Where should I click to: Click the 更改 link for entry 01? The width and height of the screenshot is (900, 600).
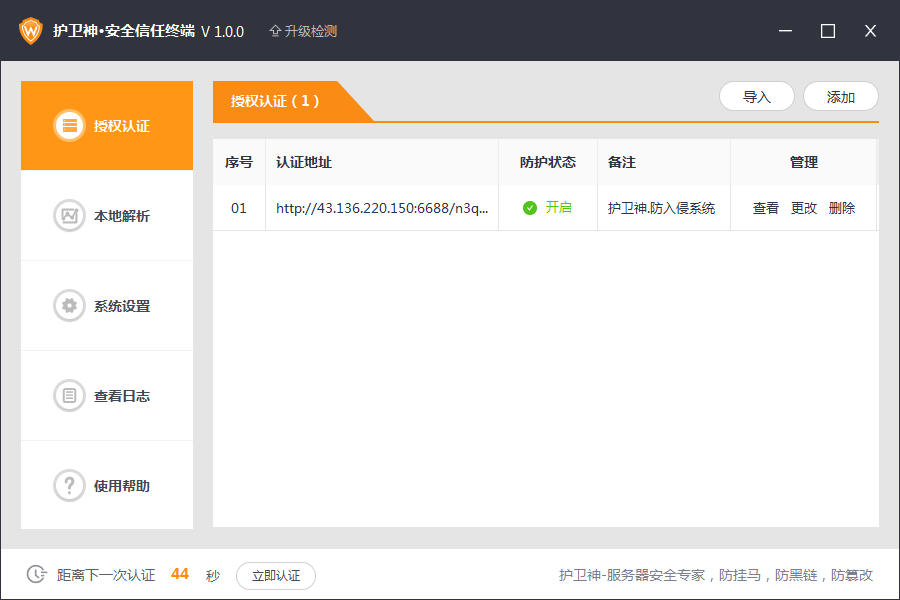coord(804,208)
